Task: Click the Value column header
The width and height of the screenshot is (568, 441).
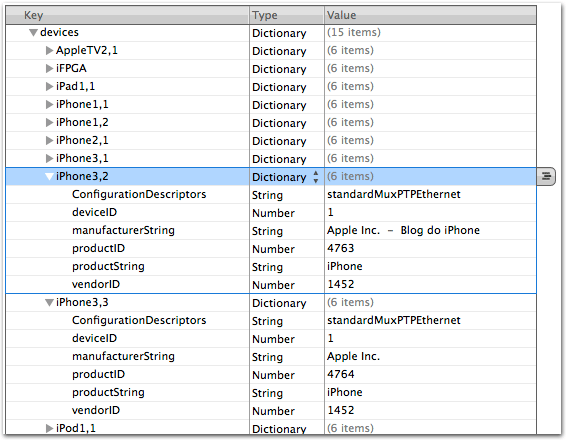Action: 430,15
